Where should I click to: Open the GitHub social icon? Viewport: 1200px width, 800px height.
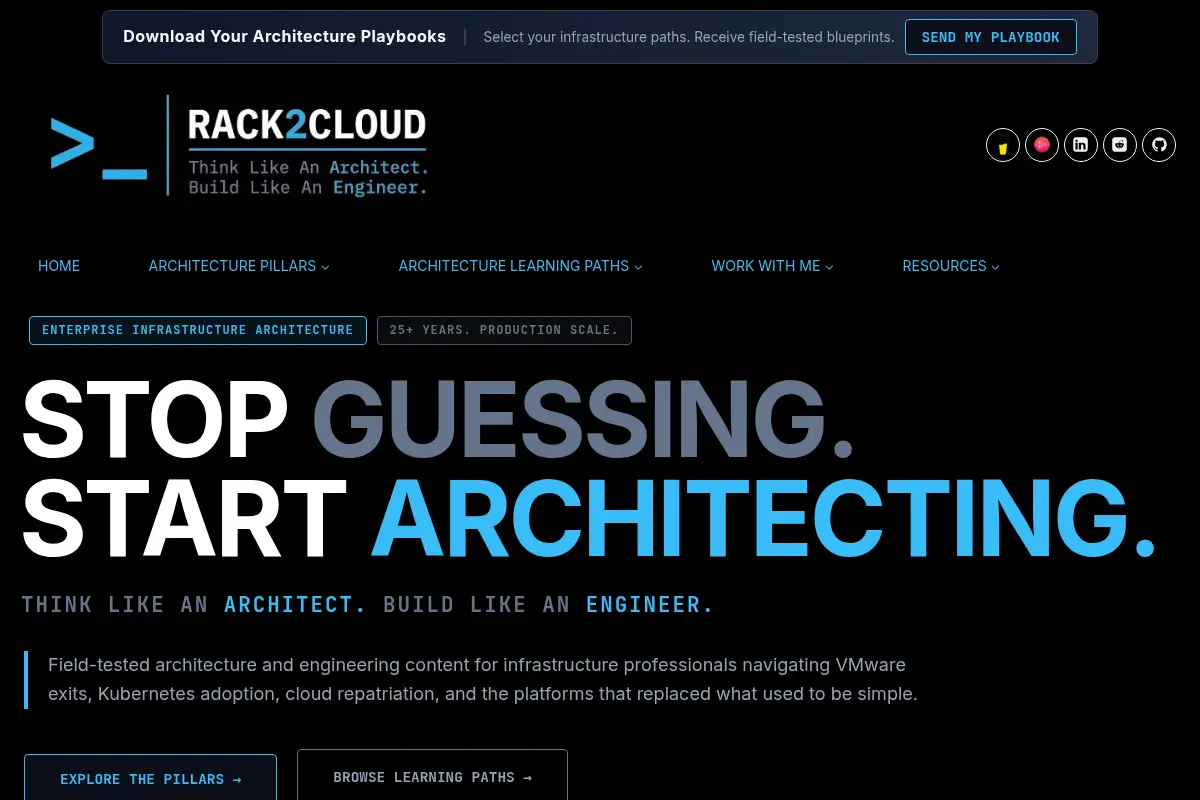(x=1159, y=145)
